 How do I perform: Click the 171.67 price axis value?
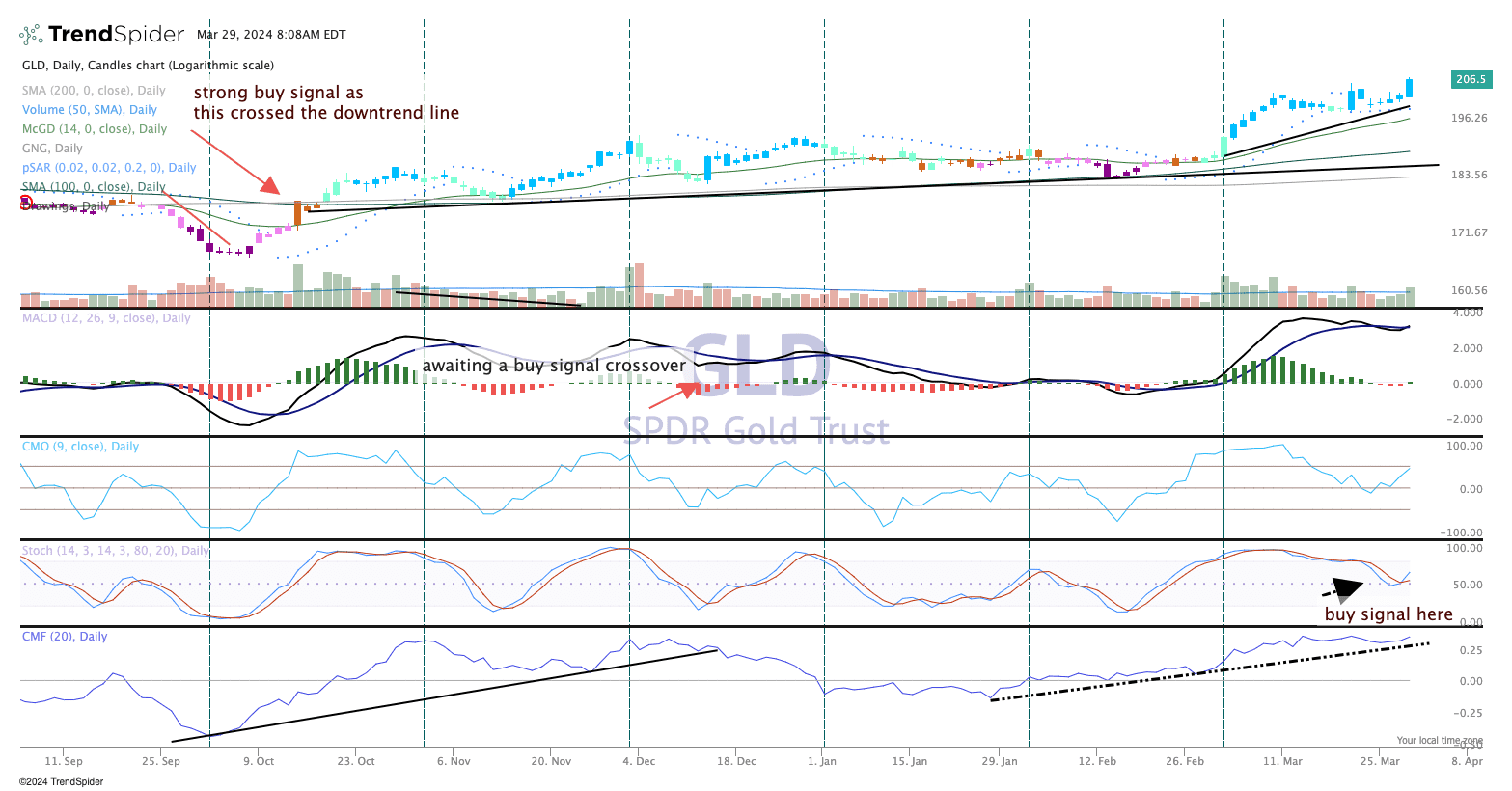1470,233
